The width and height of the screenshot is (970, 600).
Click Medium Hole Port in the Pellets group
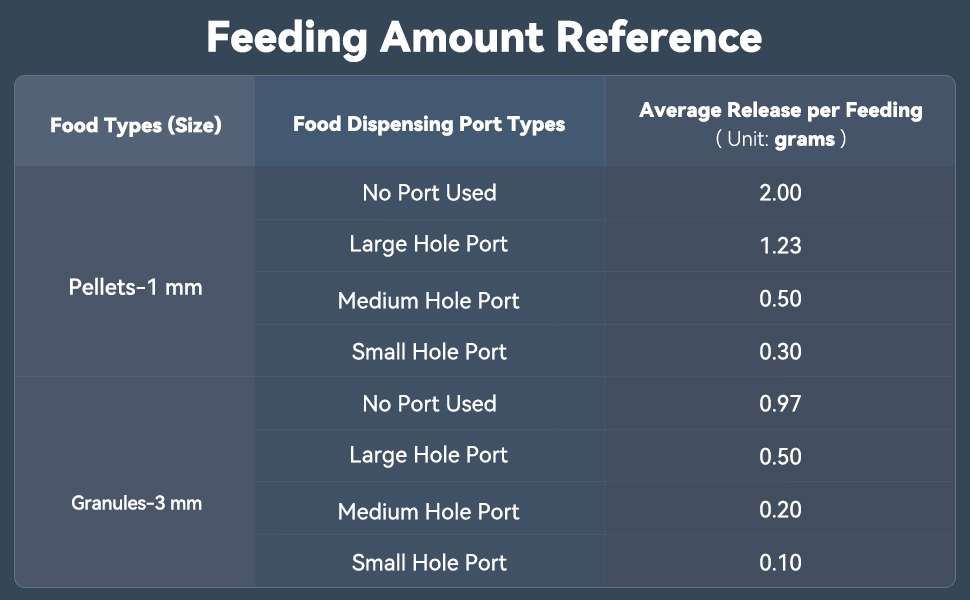click(429, 300)
